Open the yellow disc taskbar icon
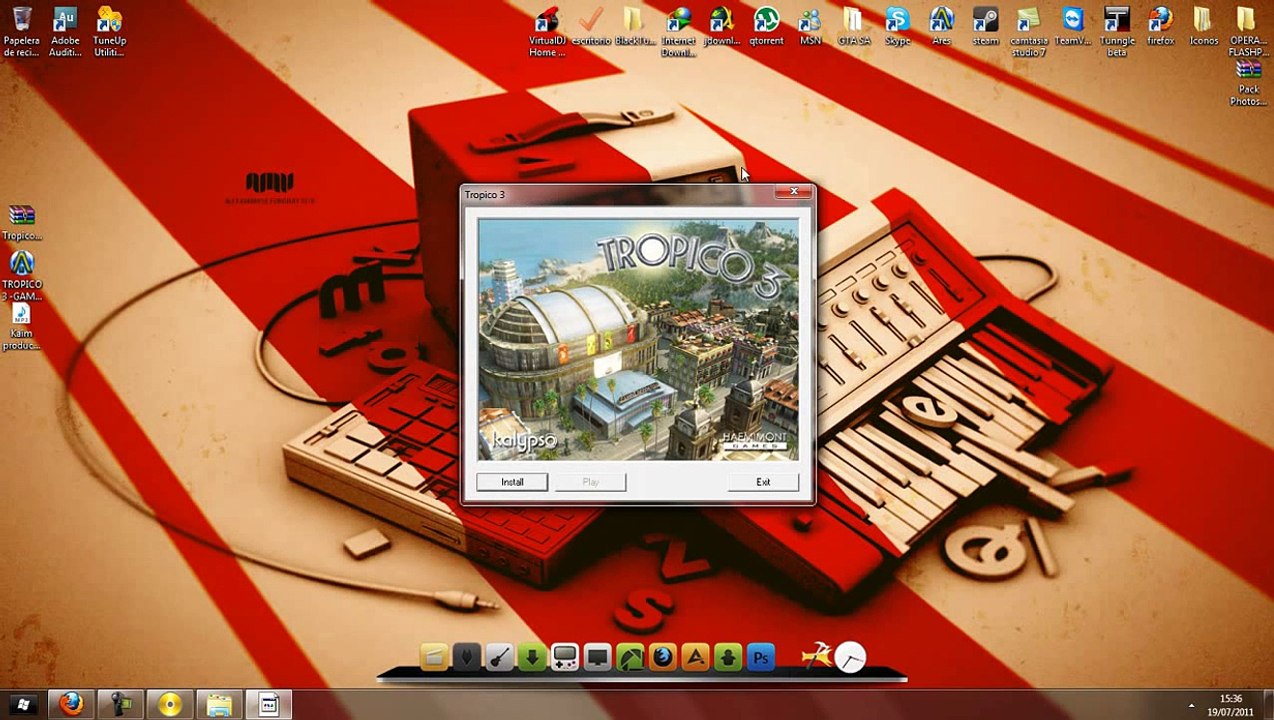 click(170, 705)
